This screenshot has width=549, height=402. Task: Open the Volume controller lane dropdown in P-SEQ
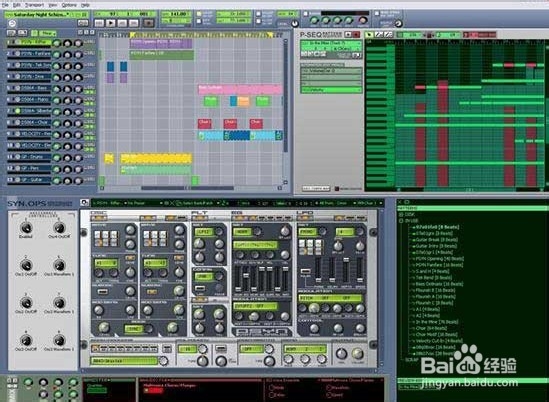[x=331, y=70]
